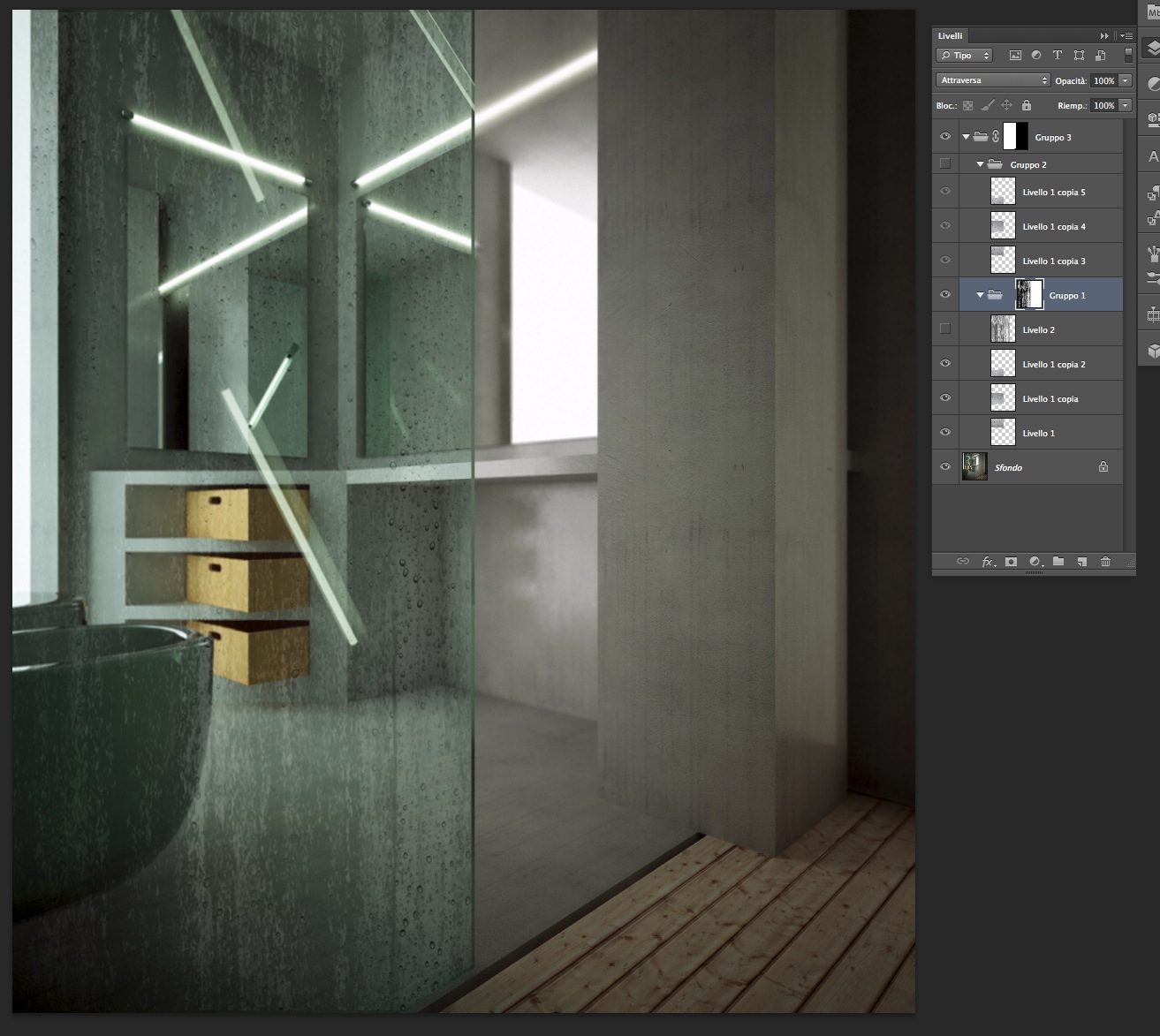Hide the Gruppo 3 group visibility

[945, 137]
